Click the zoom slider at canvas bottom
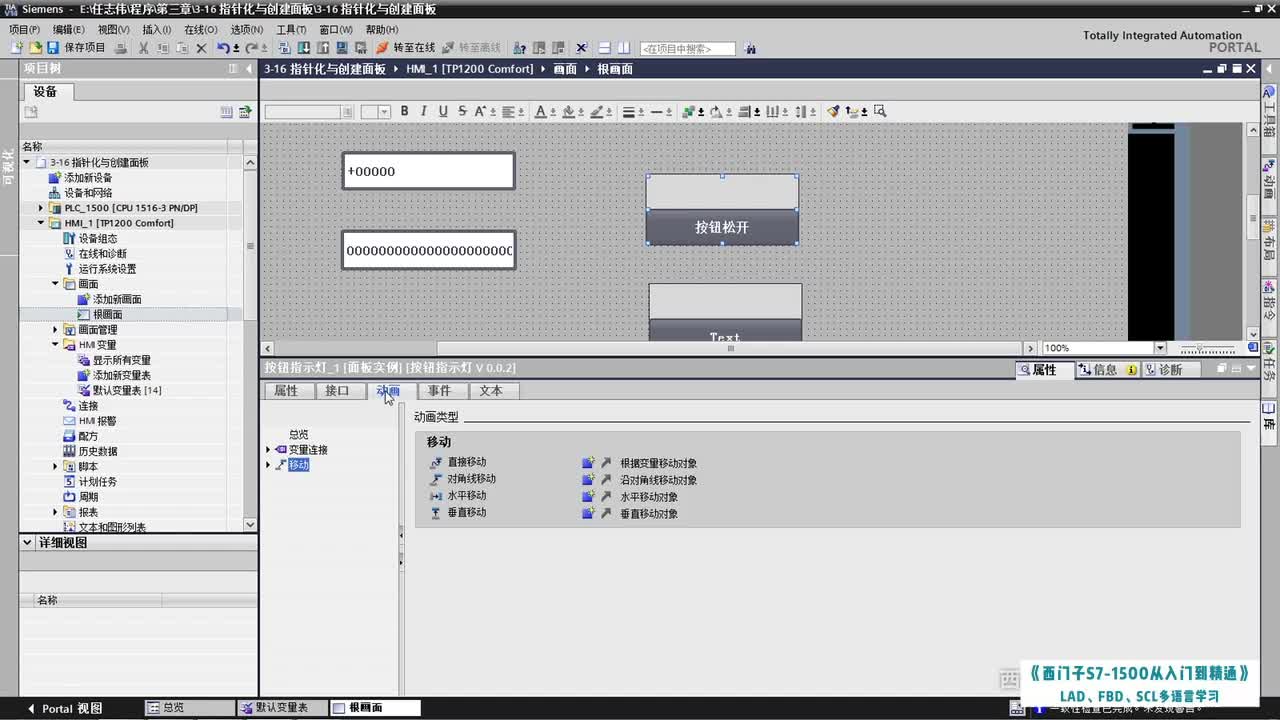 1206,348
